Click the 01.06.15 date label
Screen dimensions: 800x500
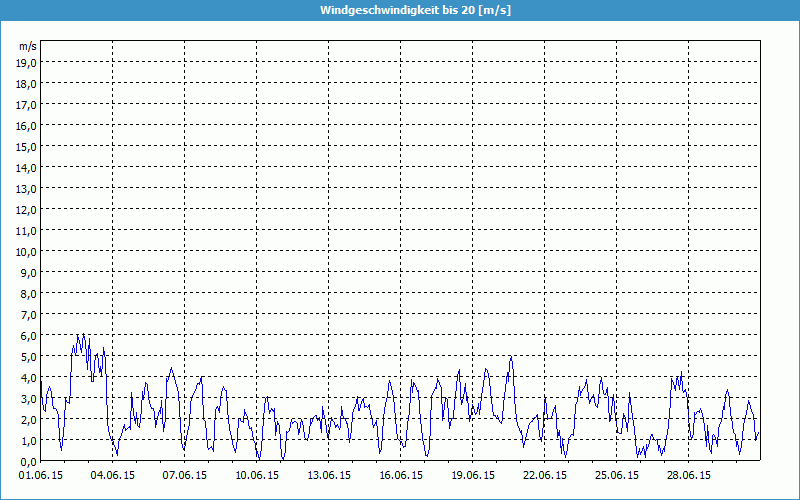(41, 475)
